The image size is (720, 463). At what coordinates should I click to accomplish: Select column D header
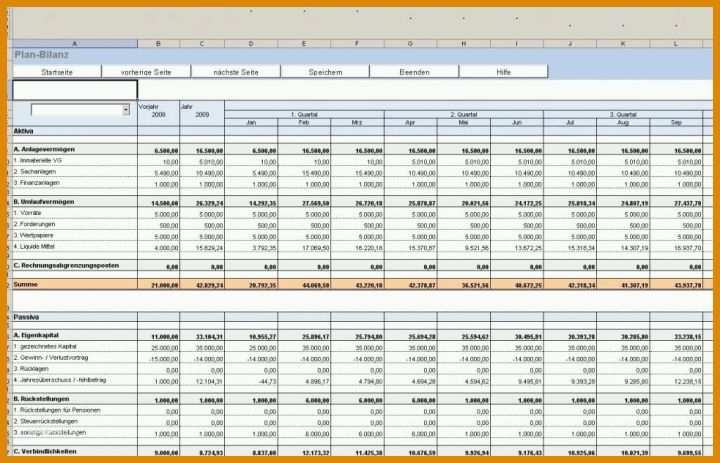pos(251,44)
